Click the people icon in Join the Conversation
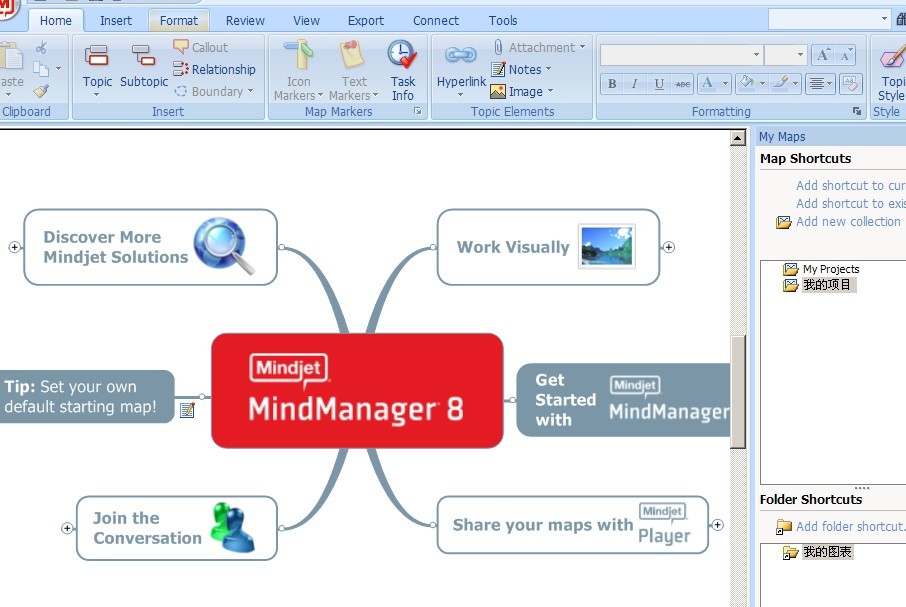 click(232, 527)
